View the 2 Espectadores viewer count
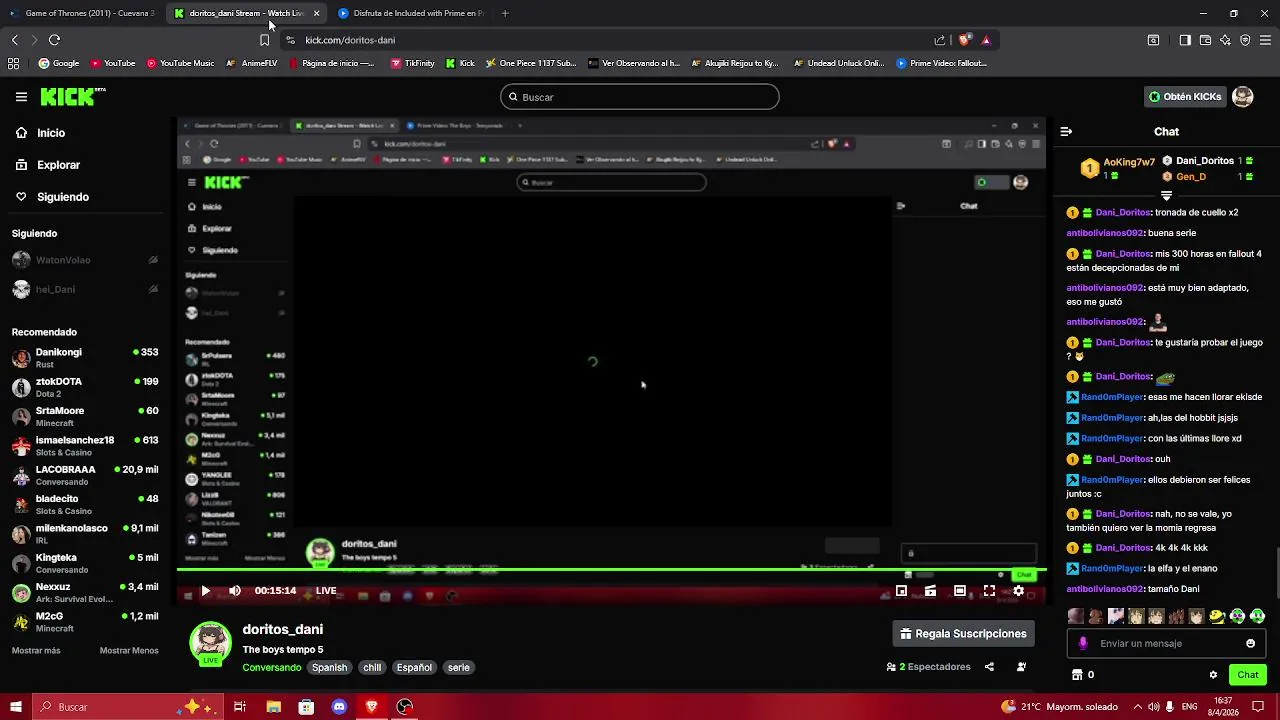This screenshot has width=1280, height=720. click(928, 667)
